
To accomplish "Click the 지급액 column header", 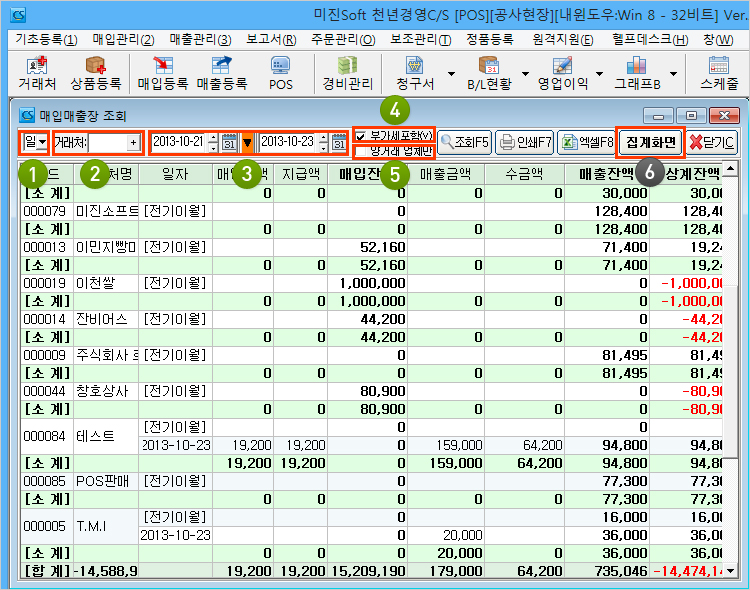I will [x=300, y=174].
